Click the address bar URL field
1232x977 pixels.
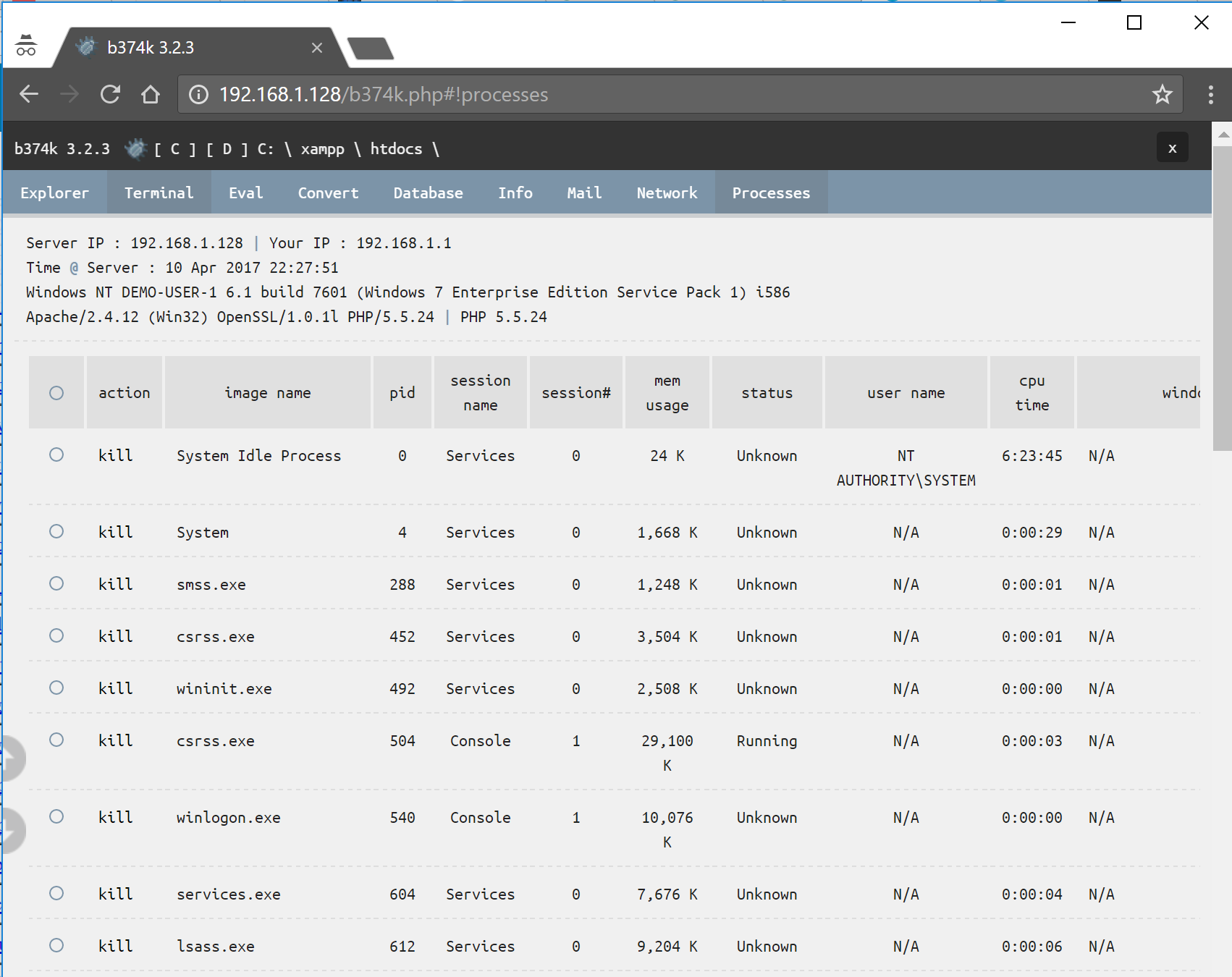point(651,95)
